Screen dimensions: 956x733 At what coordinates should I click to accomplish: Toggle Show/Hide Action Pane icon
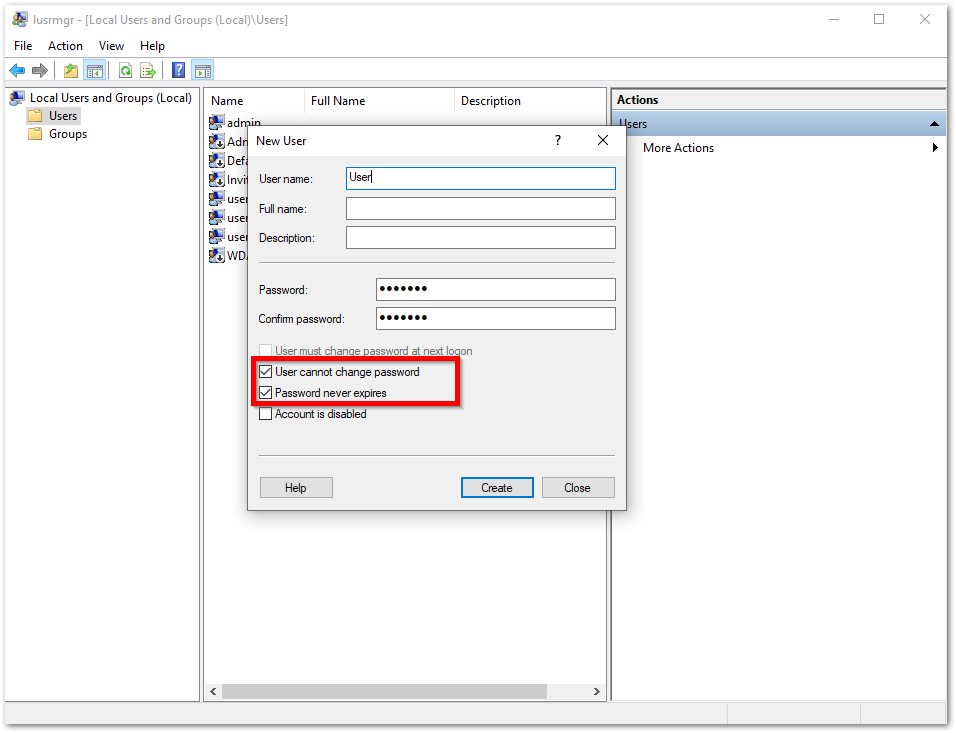pos(203,70)
